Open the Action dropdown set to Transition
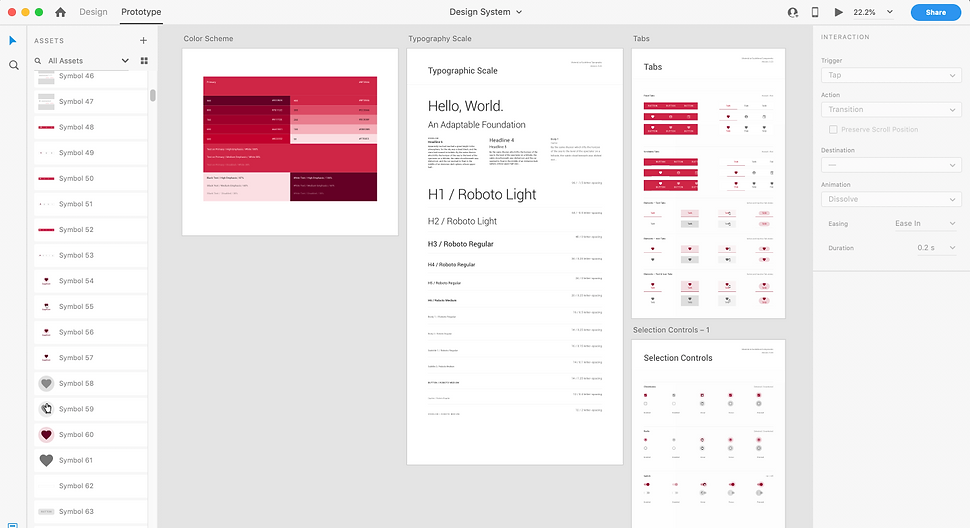 click(x=891, y=109)
